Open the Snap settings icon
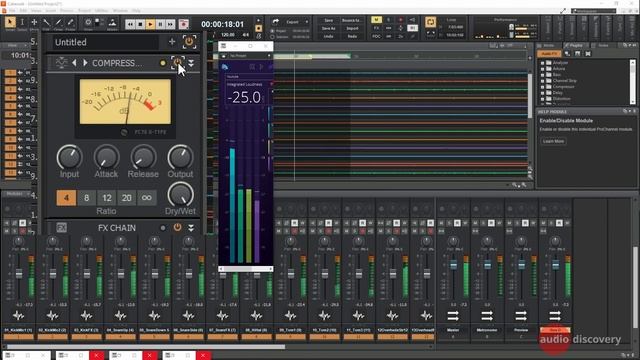This screenshot has height=360, width=640. [x=88, y=22]
